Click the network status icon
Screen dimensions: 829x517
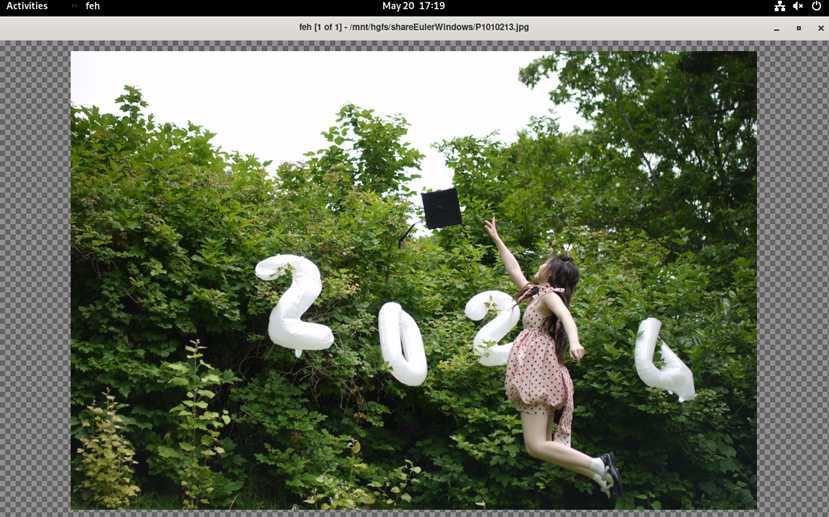(x=780, y=6)
